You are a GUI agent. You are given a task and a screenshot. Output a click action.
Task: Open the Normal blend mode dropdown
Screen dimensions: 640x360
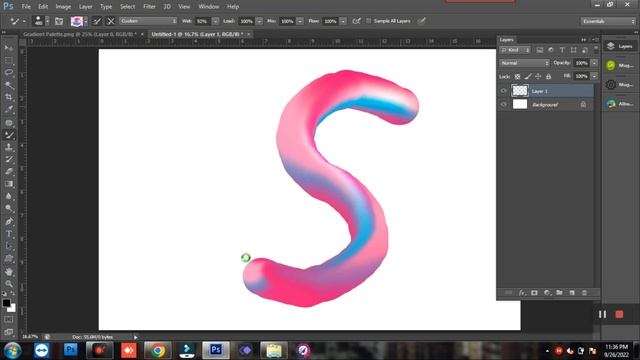coord(524,63)
